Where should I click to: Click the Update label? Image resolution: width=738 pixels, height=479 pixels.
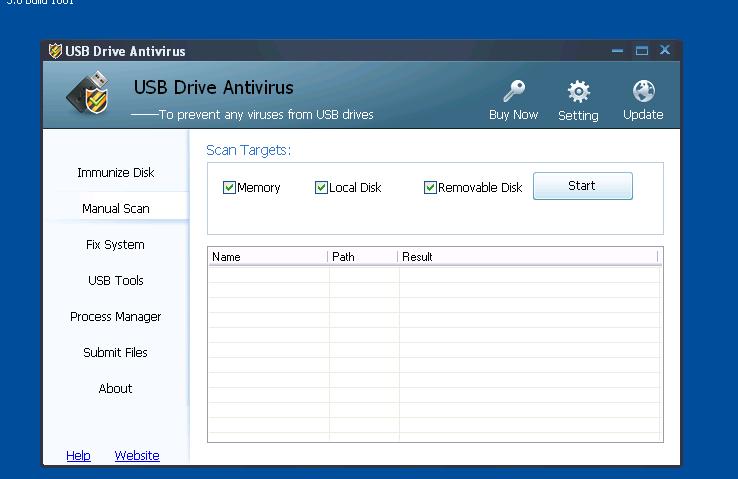tap(643, 115)
